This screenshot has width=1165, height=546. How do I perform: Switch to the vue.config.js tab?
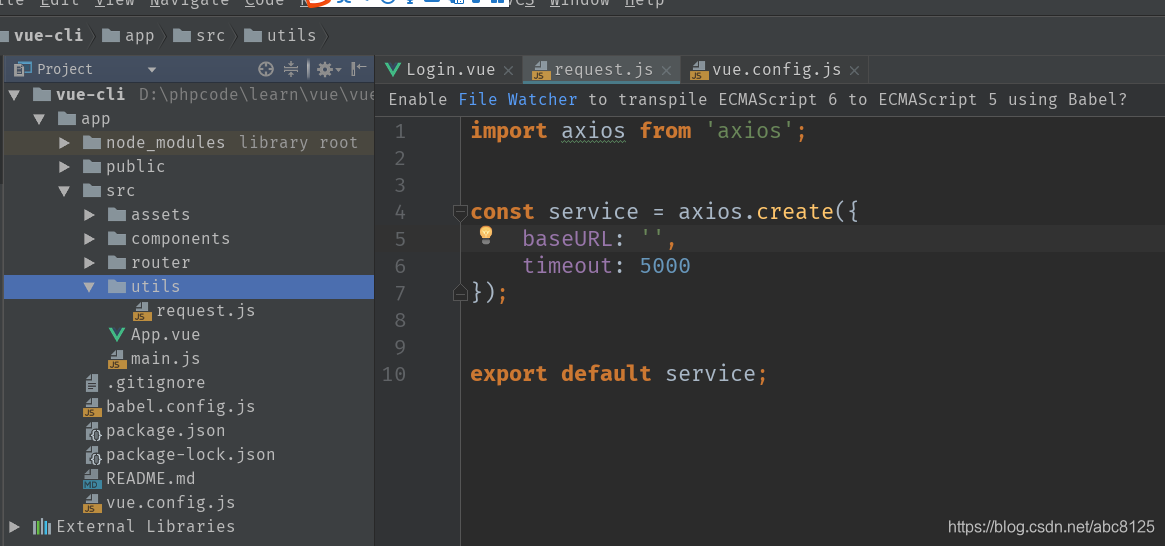773,70
